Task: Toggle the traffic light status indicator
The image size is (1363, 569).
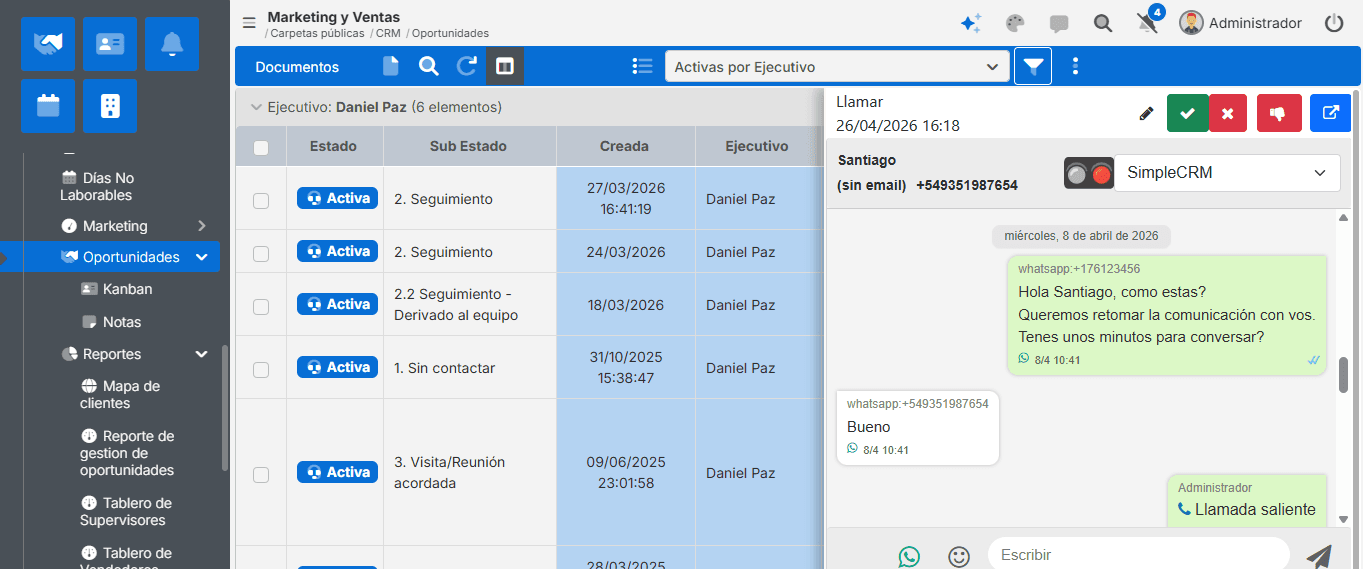Action: [x=1089, y=173]
